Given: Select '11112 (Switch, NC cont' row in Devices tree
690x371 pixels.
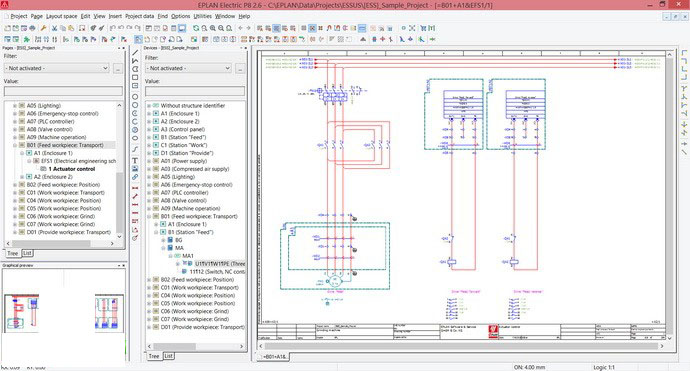Looking at the screenshot, I should coord(217,272).
